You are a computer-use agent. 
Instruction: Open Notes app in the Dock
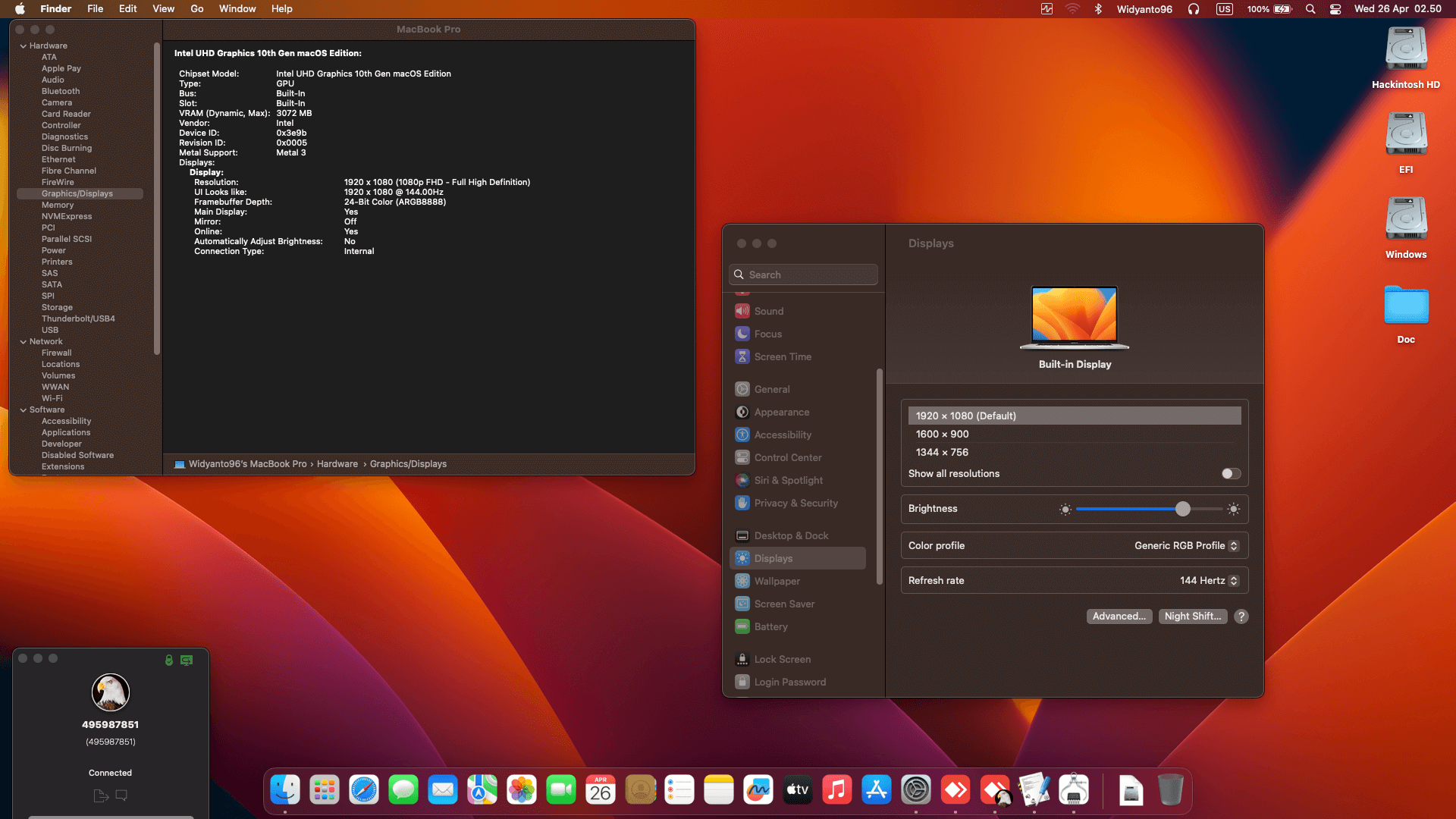(x=719, y=790)
